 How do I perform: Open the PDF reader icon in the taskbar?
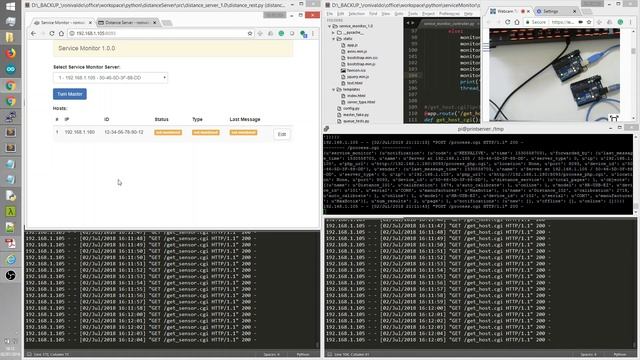pyautogui.click(x=11, y=244)
